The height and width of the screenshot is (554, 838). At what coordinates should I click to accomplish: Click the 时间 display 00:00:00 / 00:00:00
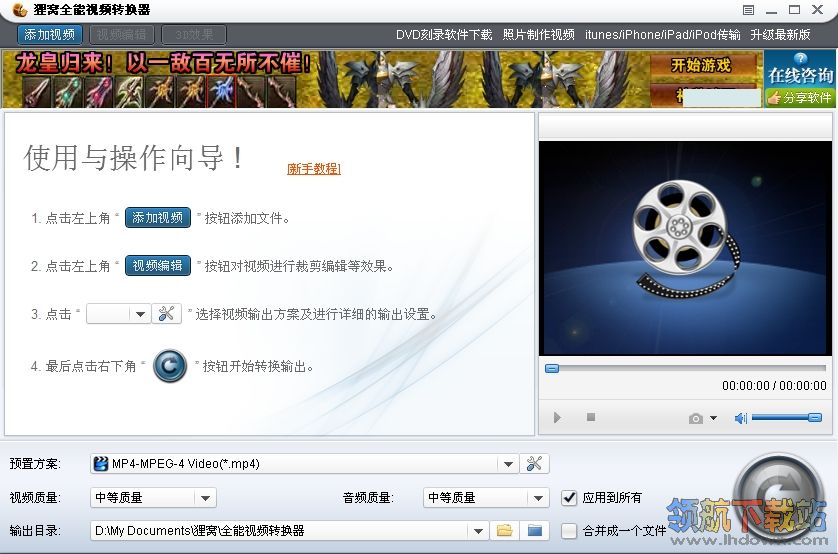tap(774, 386)
